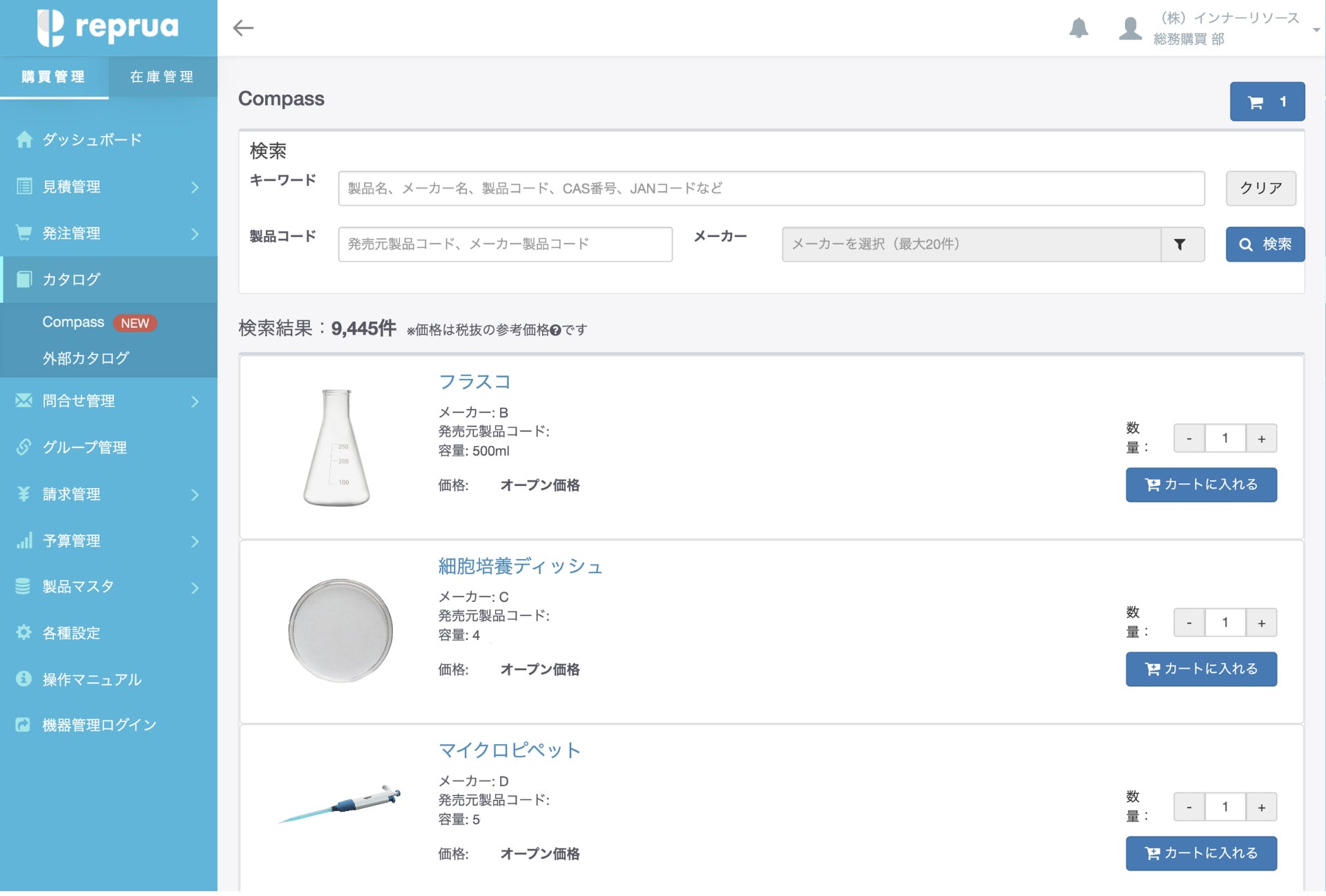Screen dimensions: 1326x896
Task: Switch to the 在庫管理 tab
Action: click(163, 77)
